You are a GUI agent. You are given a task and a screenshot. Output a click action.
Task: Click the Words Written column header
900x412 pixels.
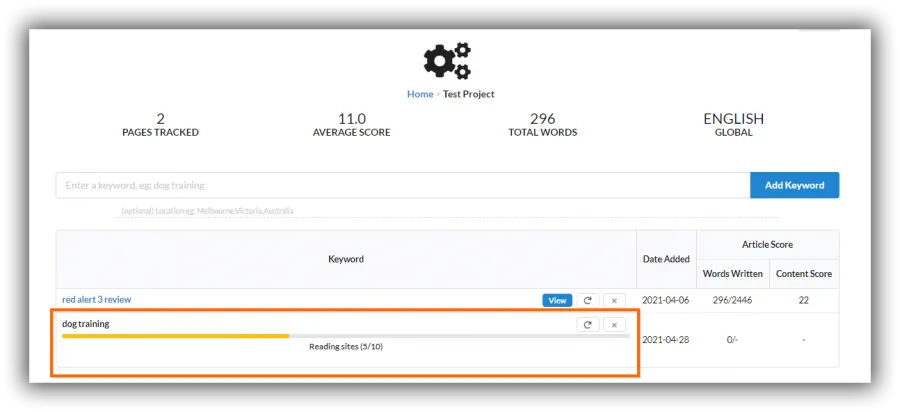pyautogui.click(x=732, y=274)
